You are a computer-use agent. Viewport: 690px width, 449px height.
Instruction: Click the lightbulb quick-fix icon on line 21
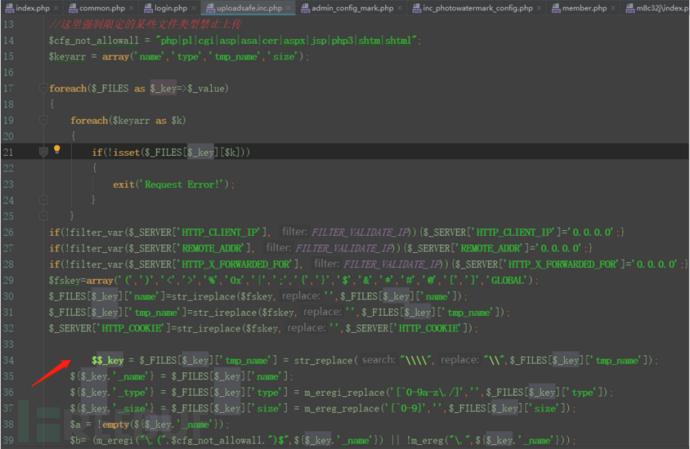click(x=57, y=149)
